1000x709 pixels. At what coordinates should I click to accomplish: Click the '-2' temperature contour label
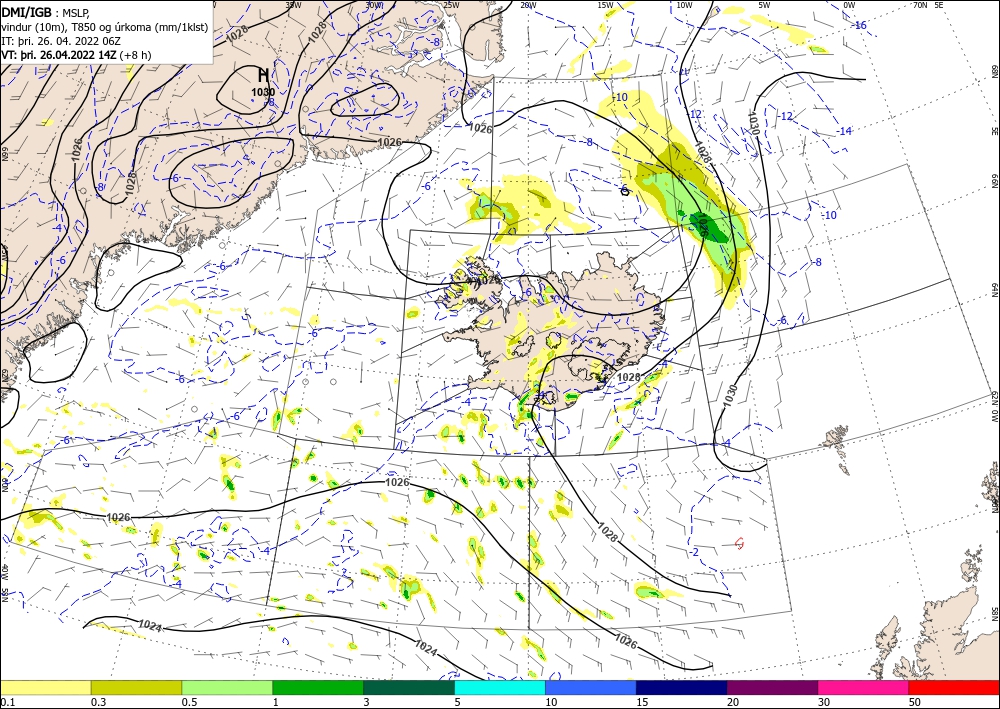tap(695, 552)
